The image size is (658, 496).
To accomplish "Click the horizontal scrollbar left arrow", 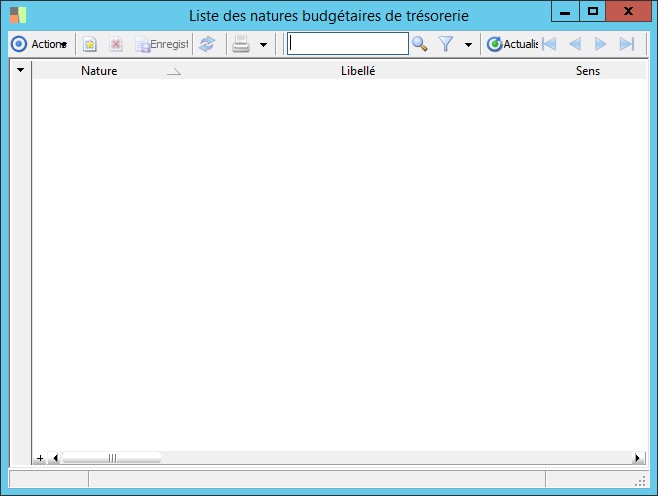I will coord(55,458).
